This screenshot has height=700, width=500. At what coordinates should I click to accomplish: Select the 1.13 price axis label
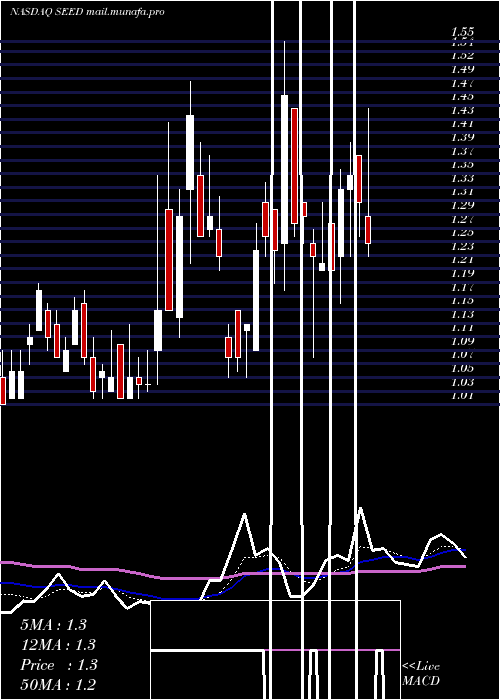[x=462, y=314]
